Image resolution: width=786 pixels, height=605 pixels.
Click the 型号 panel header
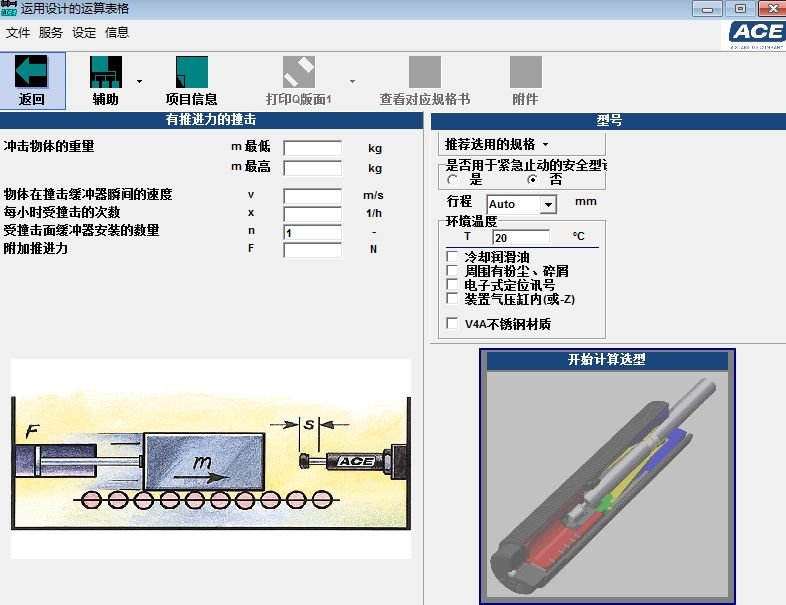609,120
